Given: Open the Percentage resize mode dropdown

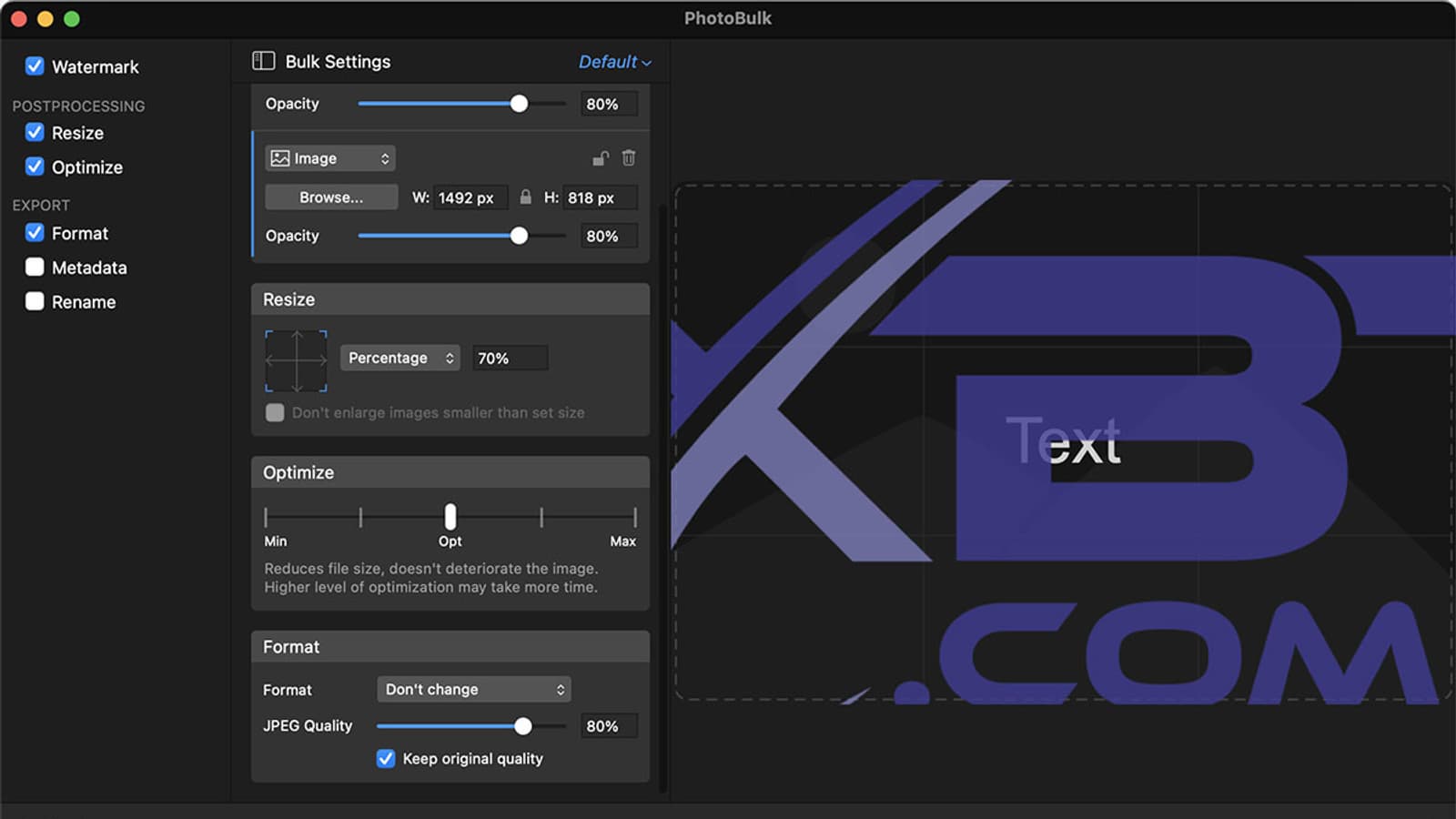Looking at the screenshot, I should [400, 358].
